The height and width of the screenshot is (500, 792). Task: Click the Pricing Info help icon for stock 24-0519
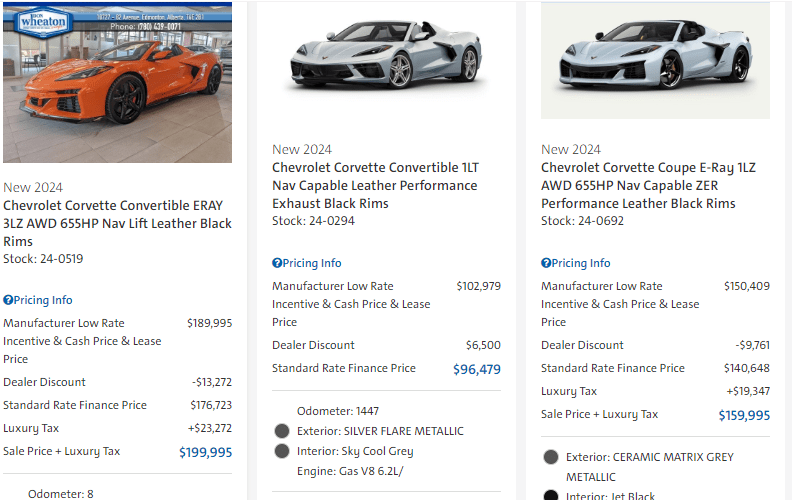8,300
